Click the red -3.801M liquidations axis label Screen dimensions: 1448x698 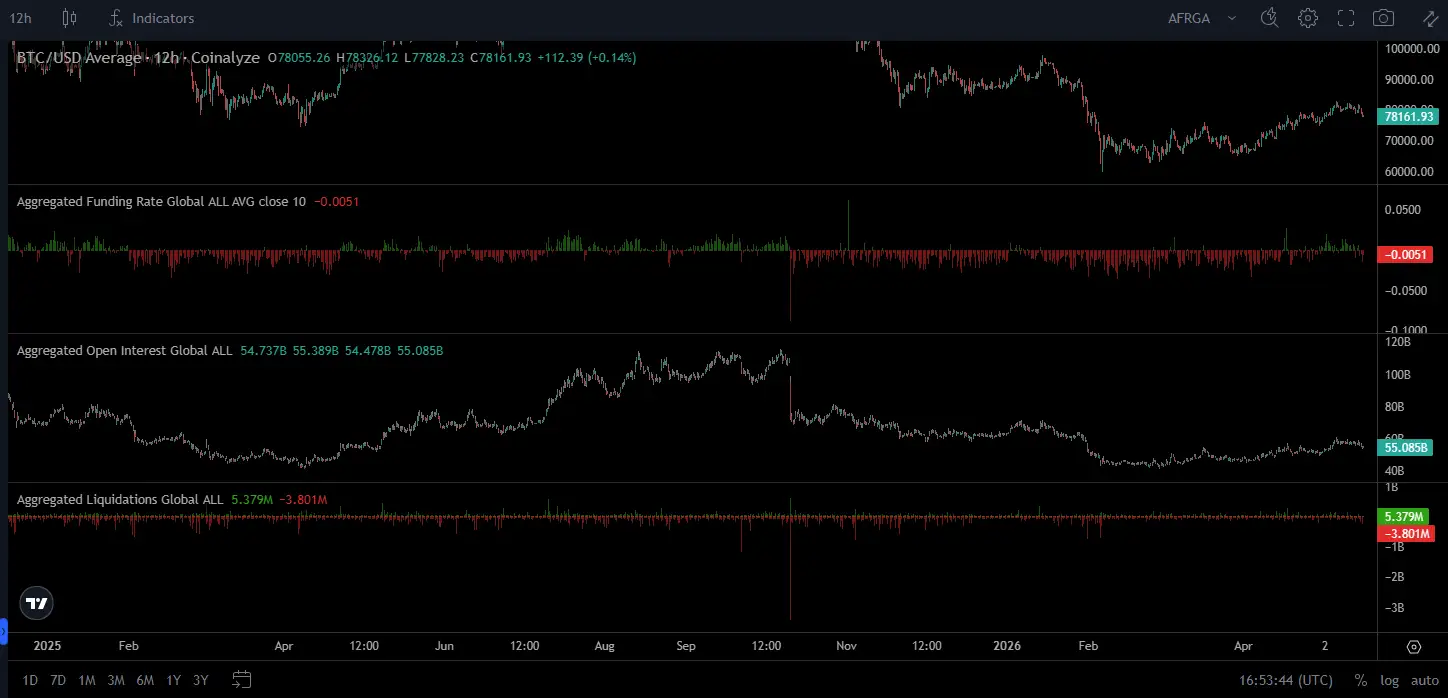[1408, 533]
